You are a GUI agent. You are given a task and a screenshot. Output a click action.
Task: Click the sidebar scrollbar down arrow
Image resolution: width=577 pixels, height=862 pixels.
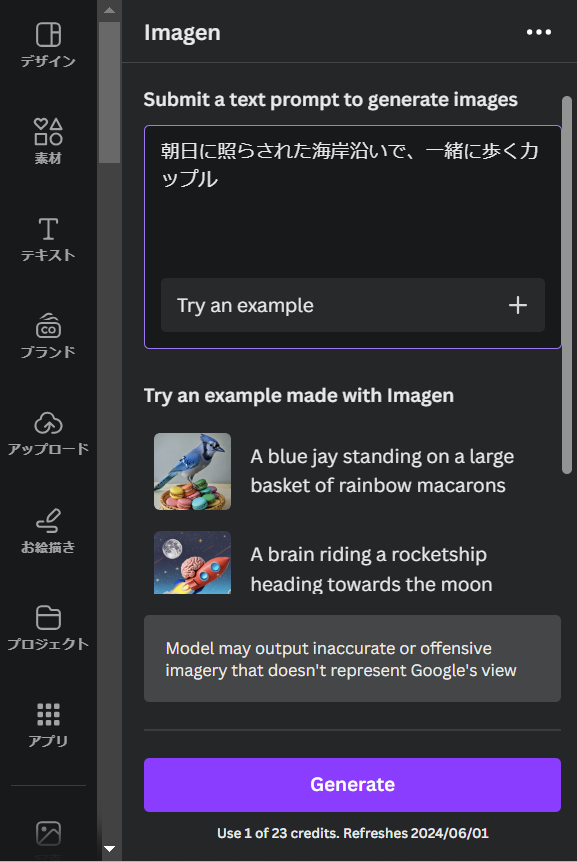(x=109, y=849)
